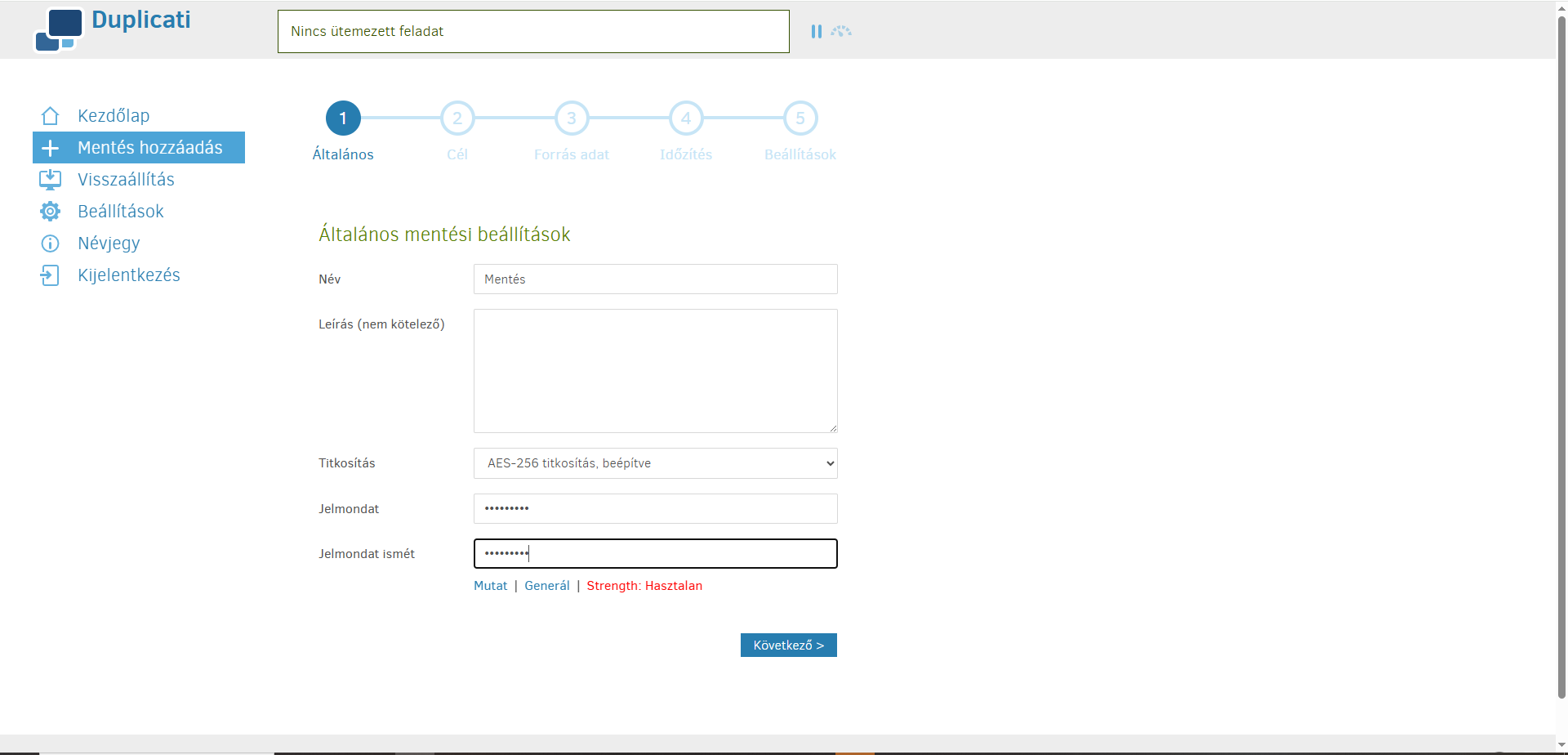Click the Visszaállítás restore icon

[50, 180]
